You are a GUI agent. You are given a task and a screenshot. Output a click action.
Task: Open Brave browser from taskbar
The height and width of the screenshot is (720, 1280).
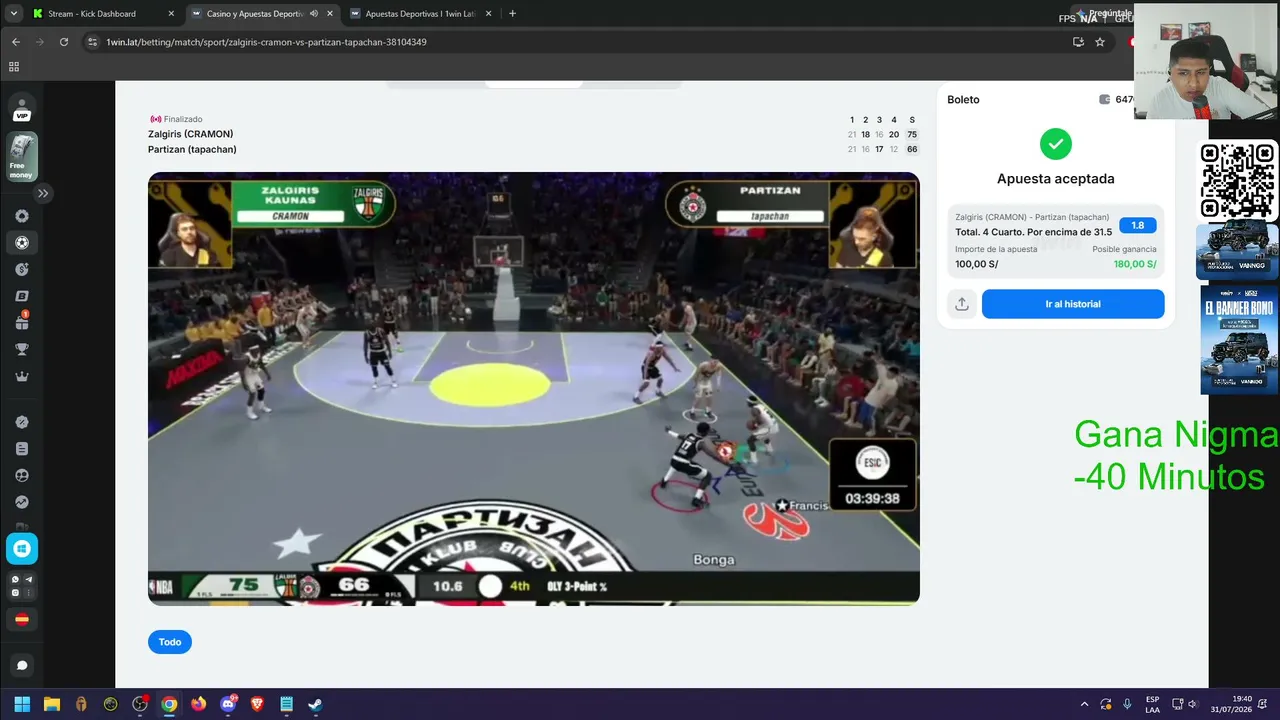tap(257, 704)
